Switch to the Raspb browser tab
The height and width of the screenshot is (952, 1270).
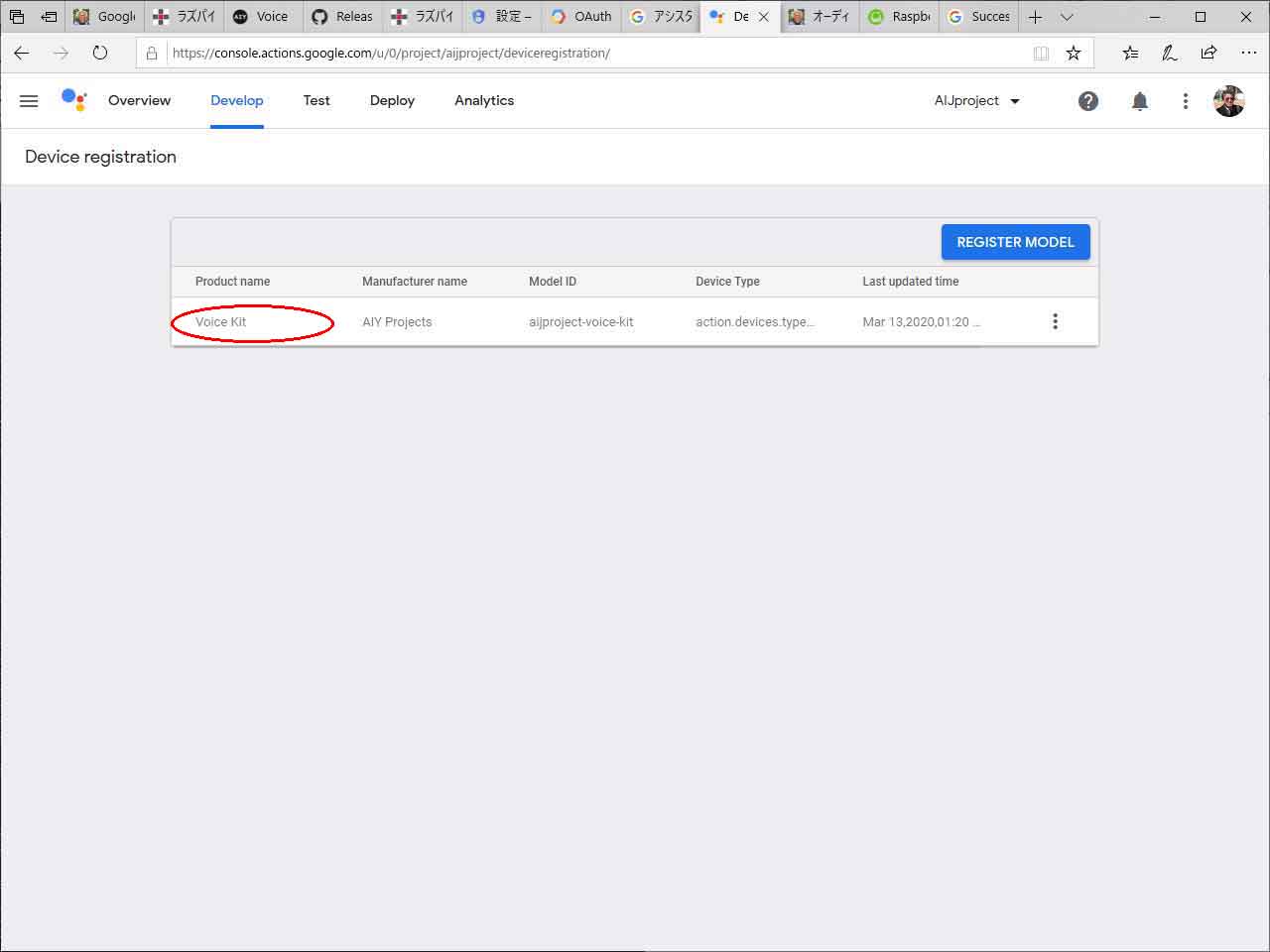click(900, 17)
